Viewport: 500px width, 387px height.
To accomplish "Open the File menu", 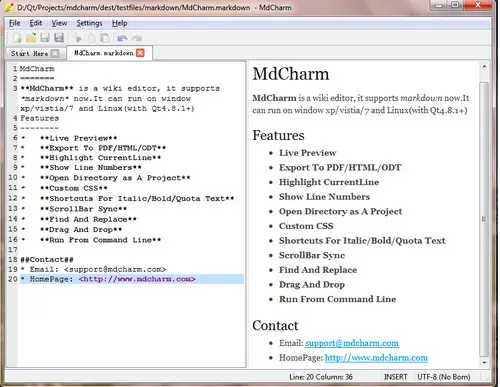I will (x=14, y=23).
